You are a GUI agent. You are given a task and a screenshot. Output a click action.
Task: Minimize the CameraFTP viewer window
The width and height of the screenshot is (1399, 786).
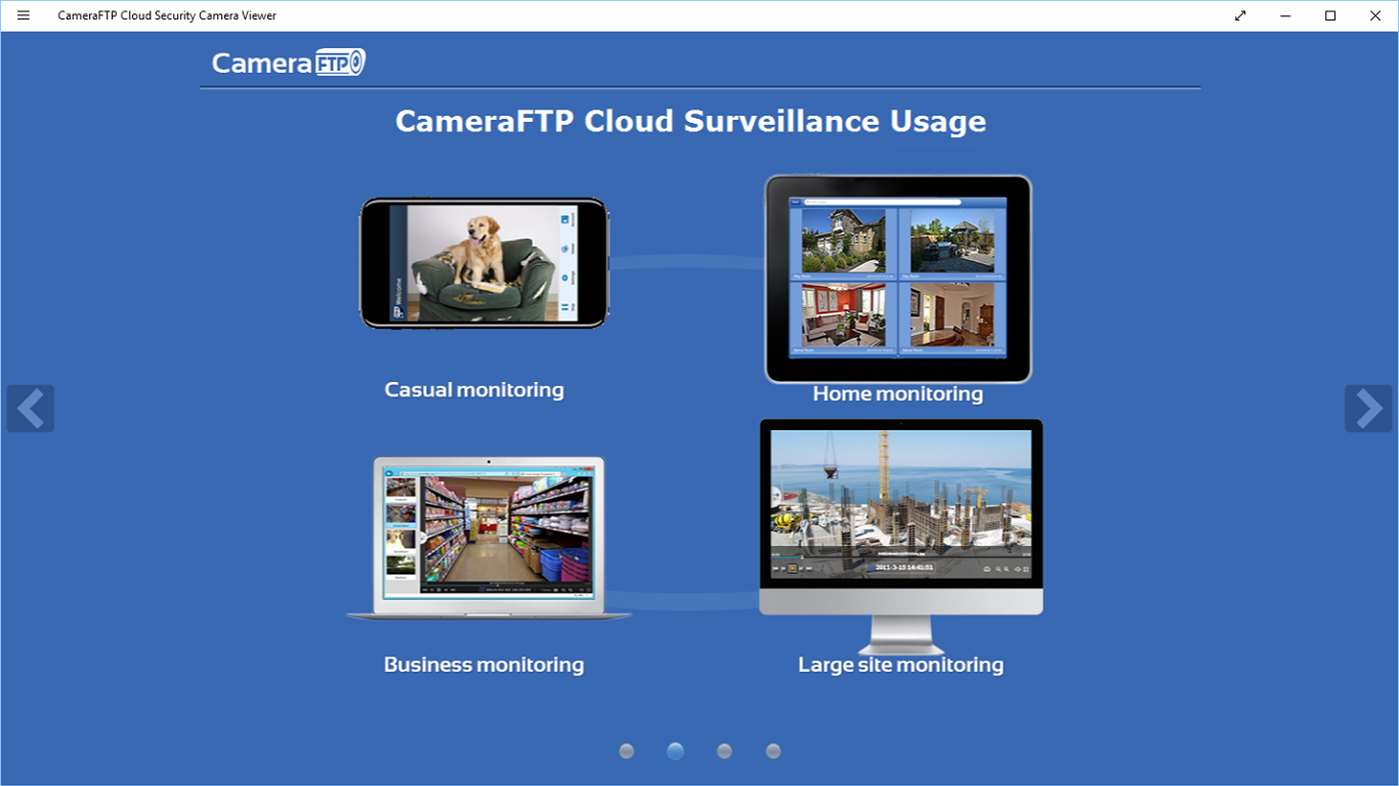pyautogui.click(x=1285, y=15)
